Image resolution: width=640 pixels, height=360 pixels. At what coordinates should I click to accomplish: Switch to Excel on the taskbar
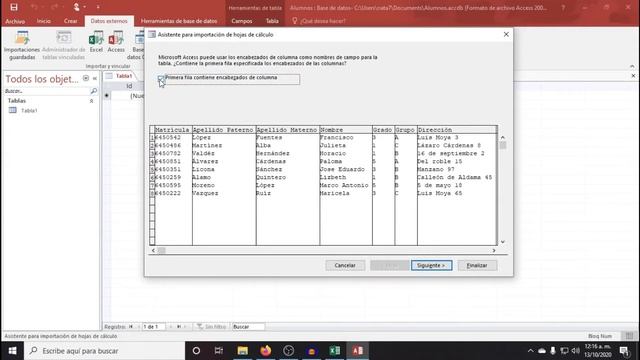tap(335, 351)
